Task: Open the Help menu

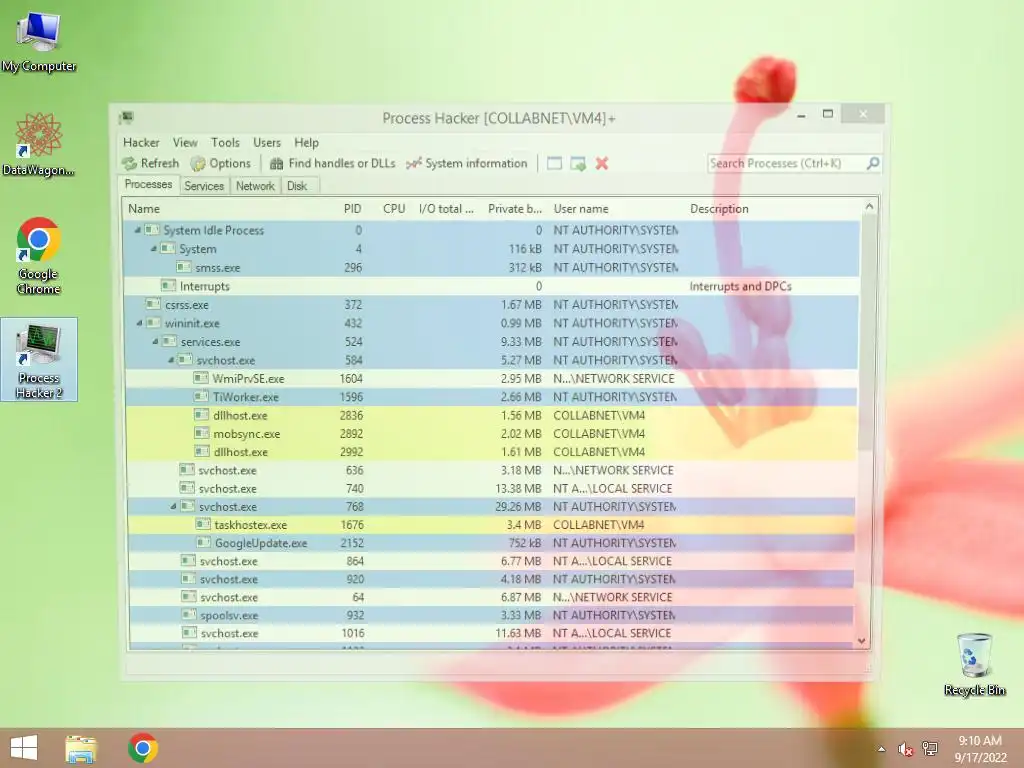Action: coord(306,142)
